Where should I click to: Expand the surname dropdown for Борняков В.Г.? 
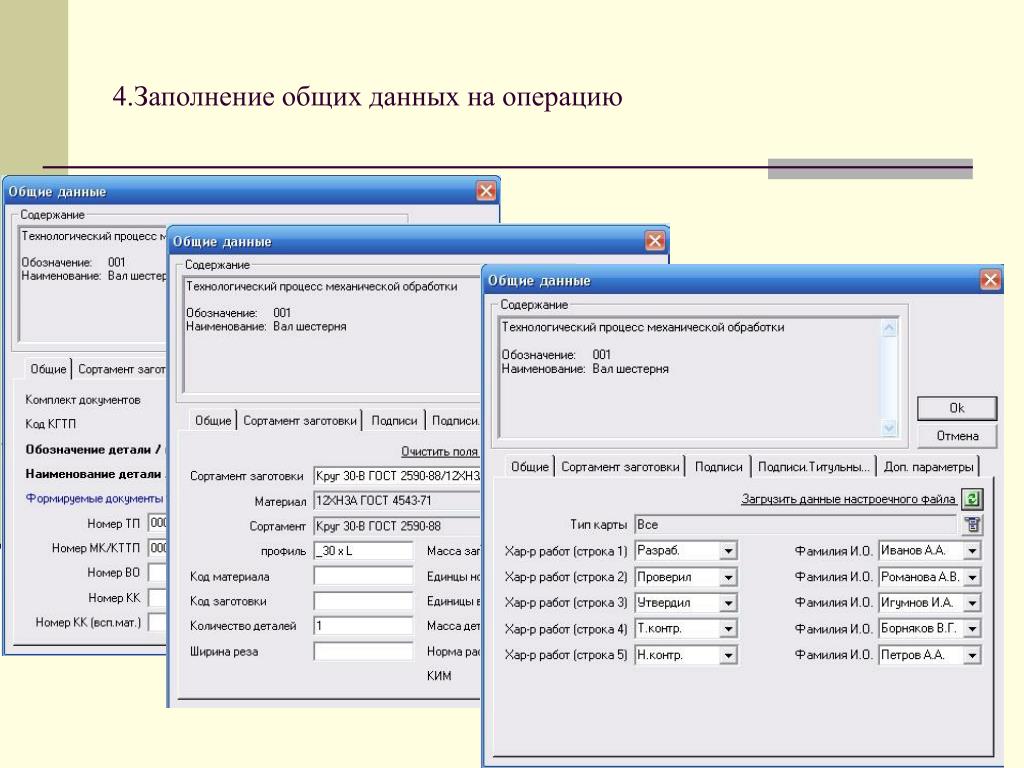tap(972, 629)
